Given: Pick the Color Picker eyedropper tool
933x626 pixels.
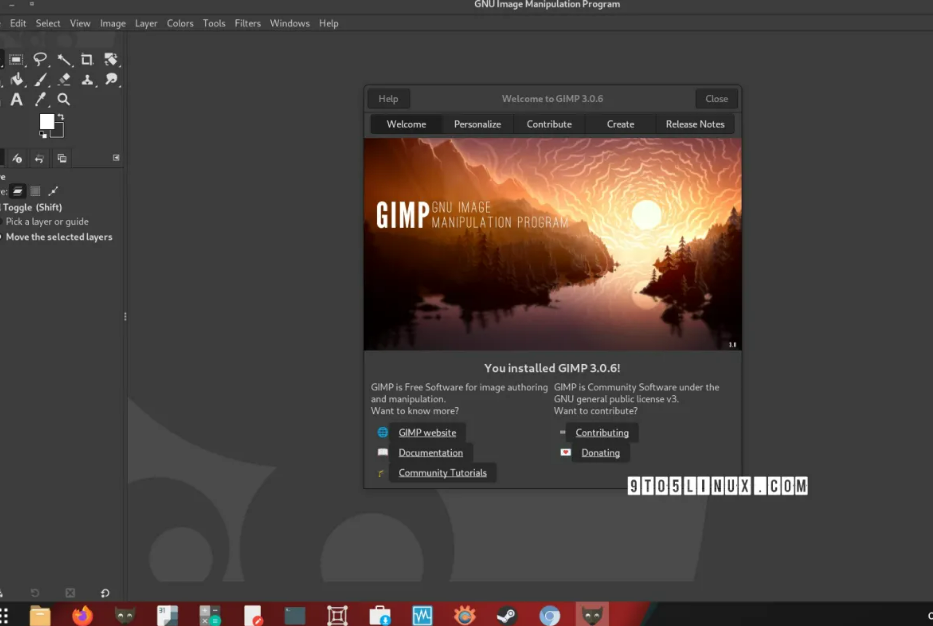Looking at the screenshot, I should pyautogui.click(x=41, y=100).
